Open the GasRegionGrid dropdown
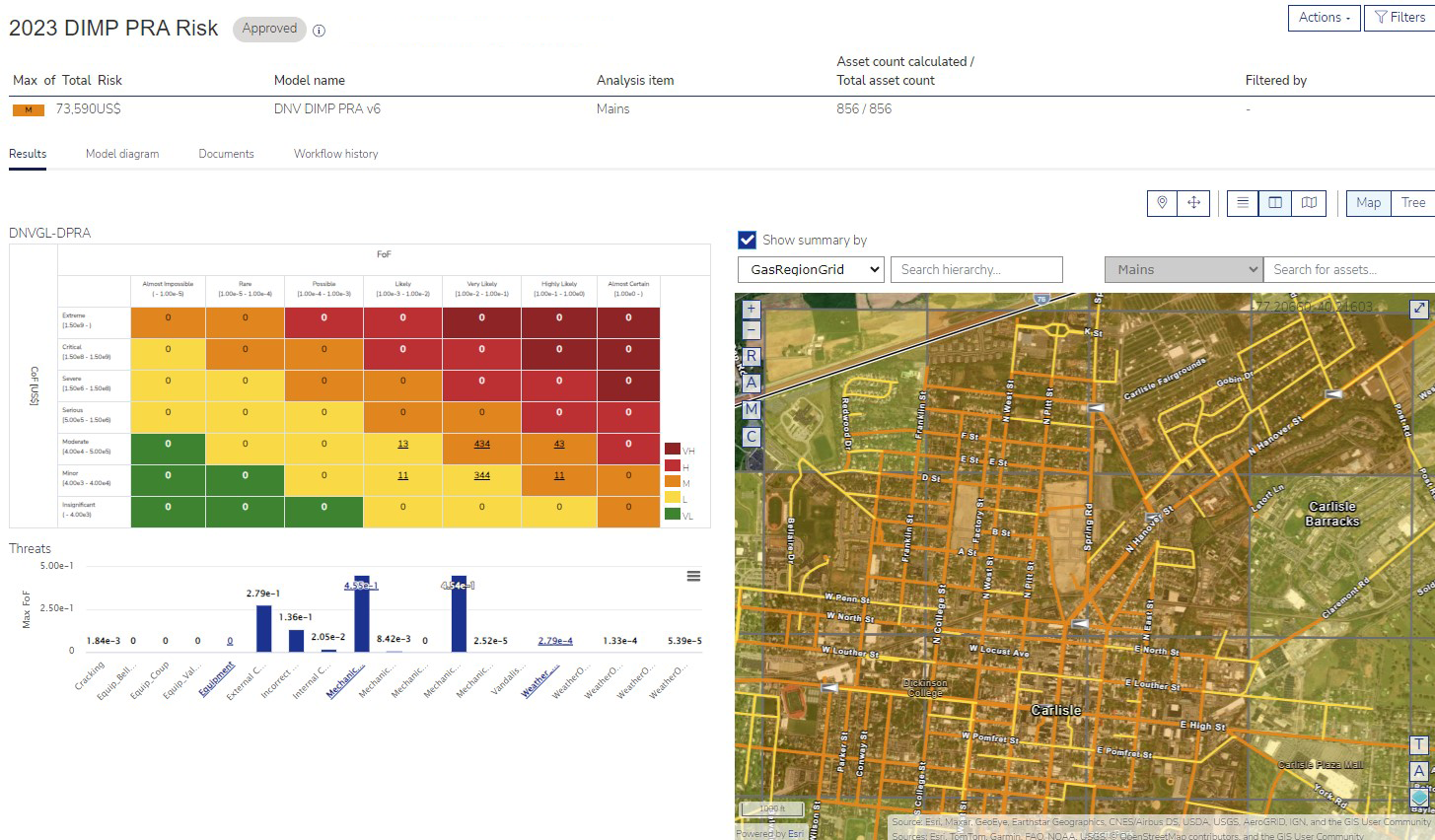The image size is (1435, 840). pos(809,269)
